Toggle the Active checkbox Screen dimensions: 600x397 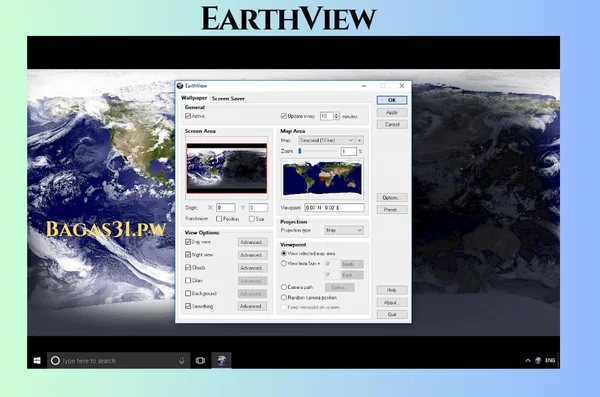click(x=188, y=116)
